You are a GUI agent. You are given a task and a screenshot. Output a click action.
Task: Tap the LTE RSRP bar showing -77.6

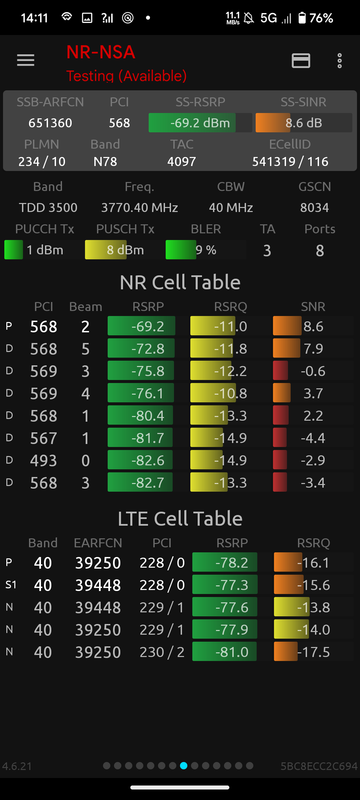pos(232,607)
